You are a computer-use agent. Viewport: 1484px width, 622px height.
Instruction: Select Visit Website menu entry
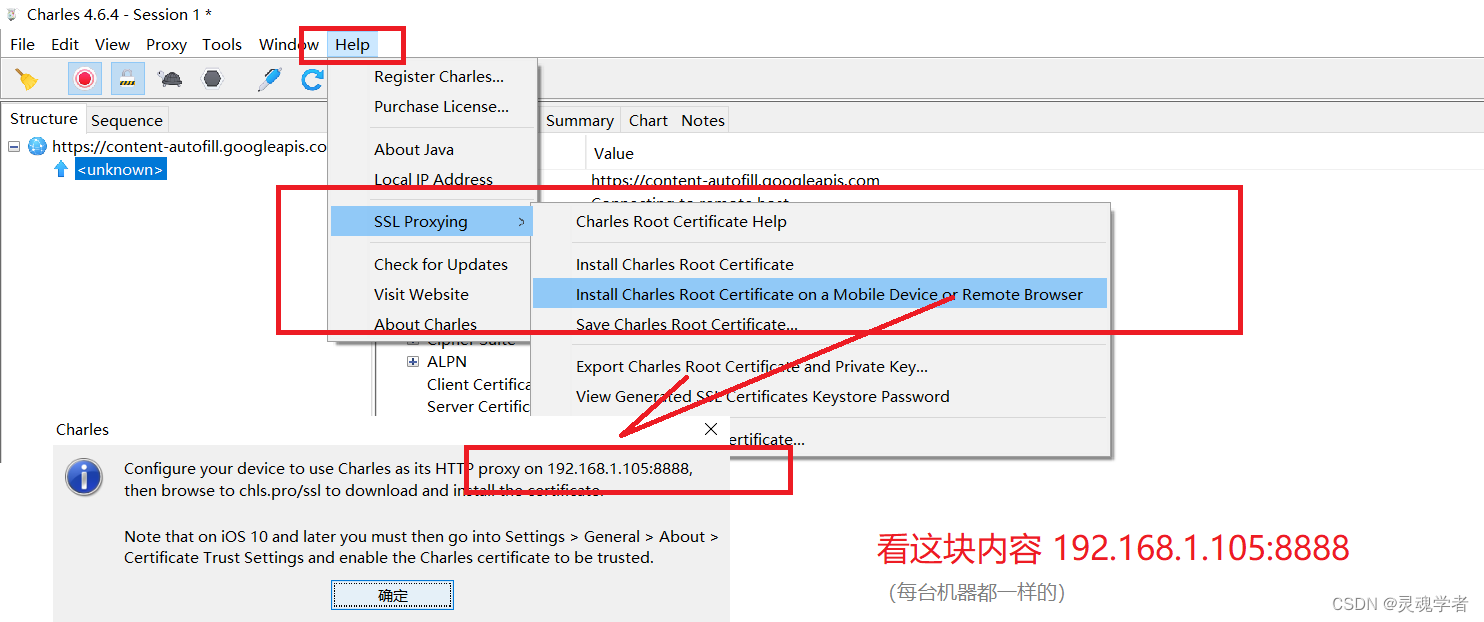(421, 295)
